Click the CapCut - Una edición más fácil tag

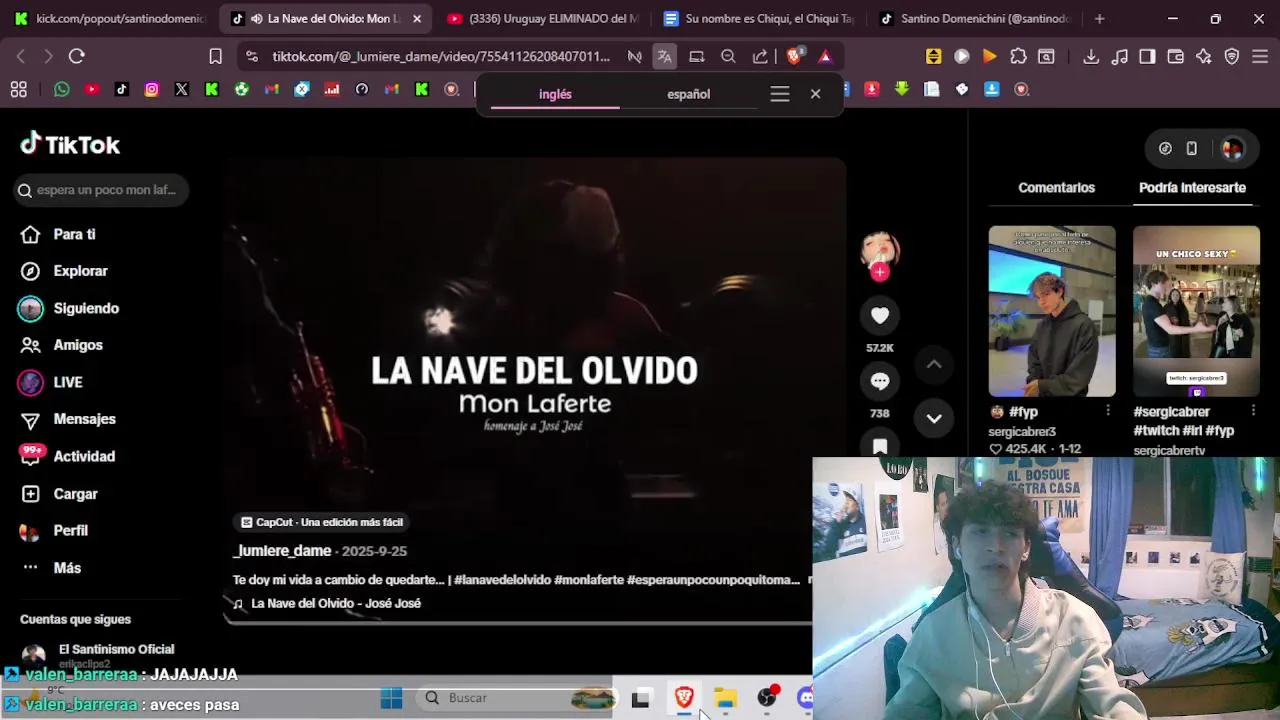322,522
